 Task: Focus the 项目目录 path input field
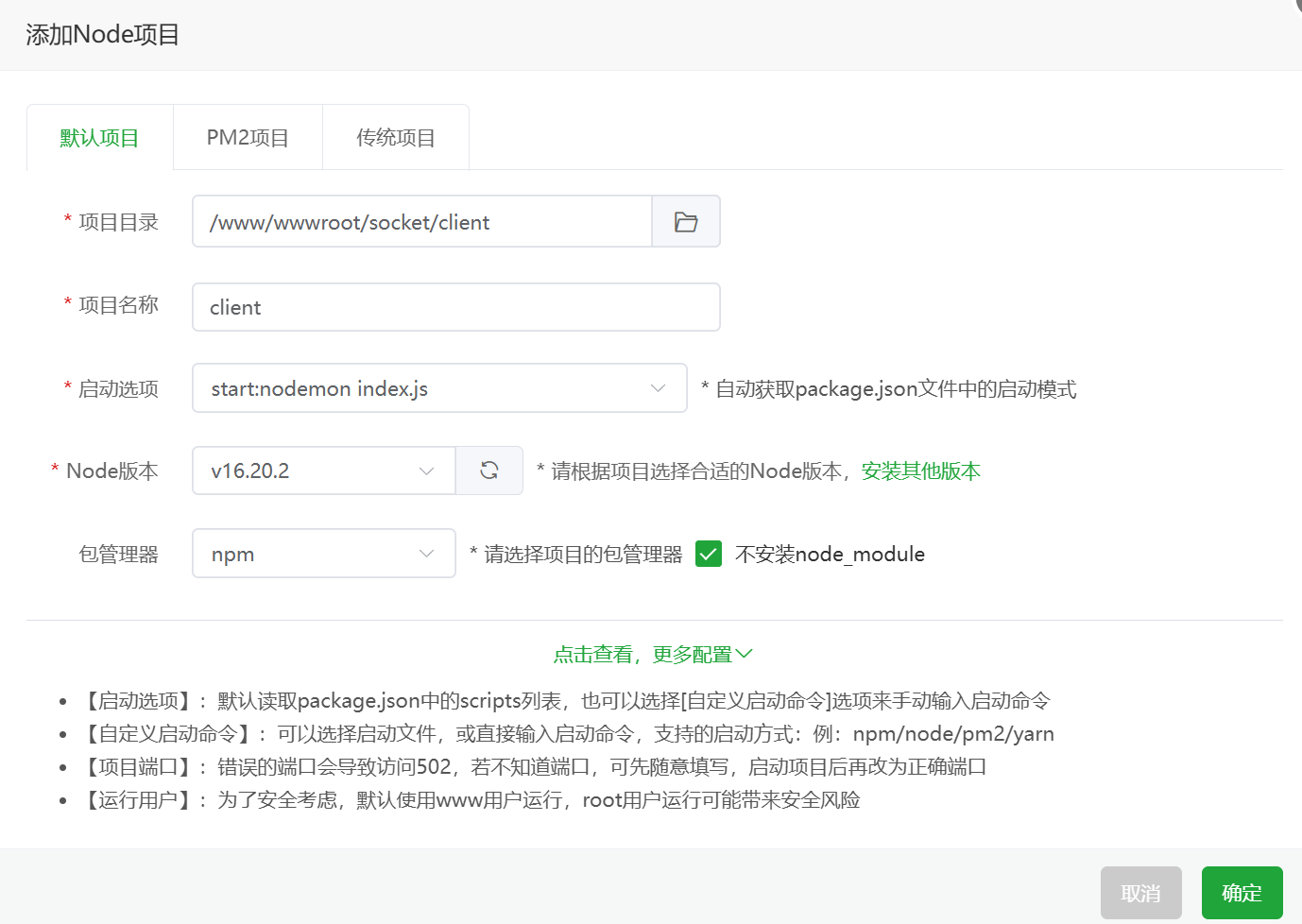421,222
